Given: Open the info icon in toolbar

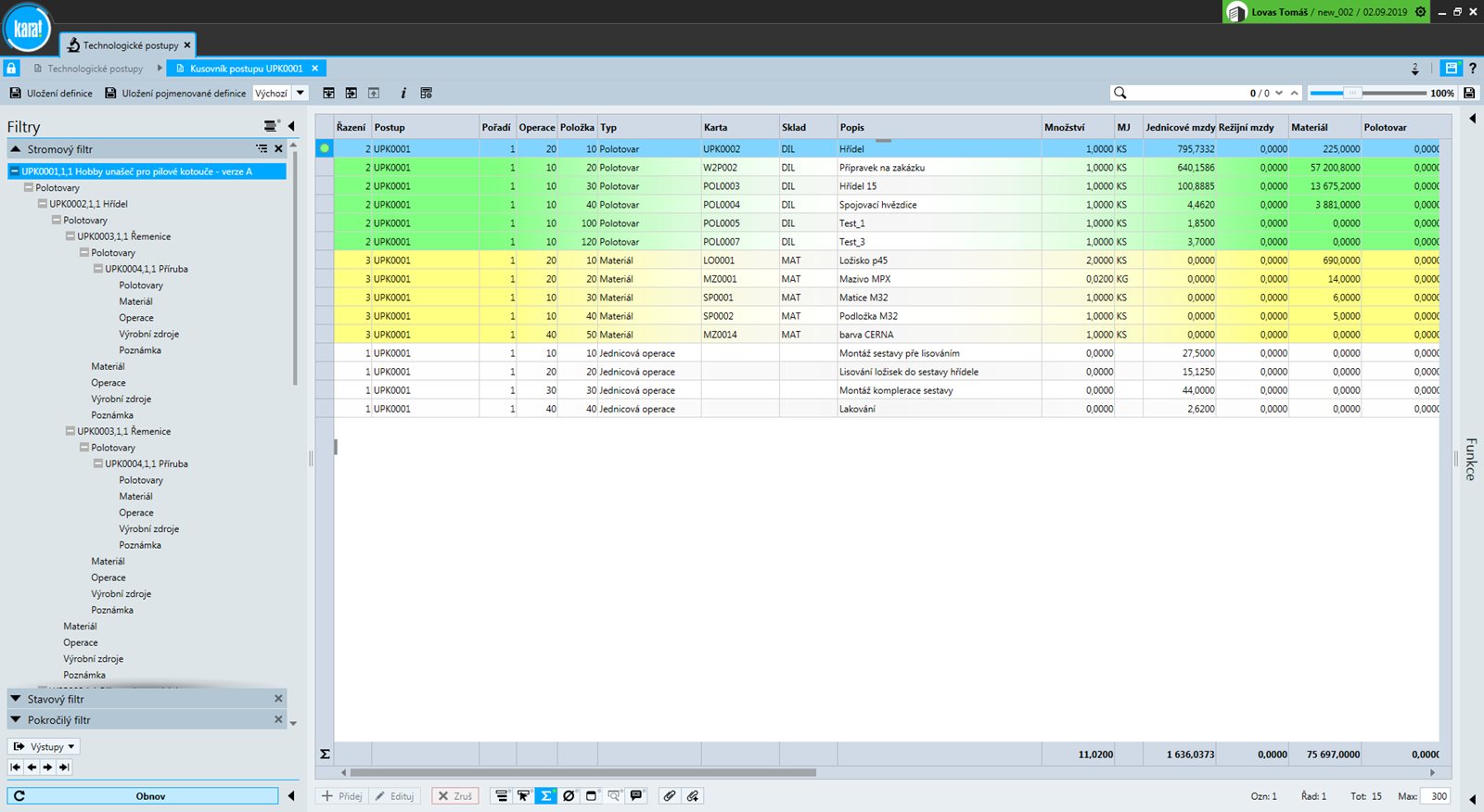Looking at the screenshot, I should 403,94.
